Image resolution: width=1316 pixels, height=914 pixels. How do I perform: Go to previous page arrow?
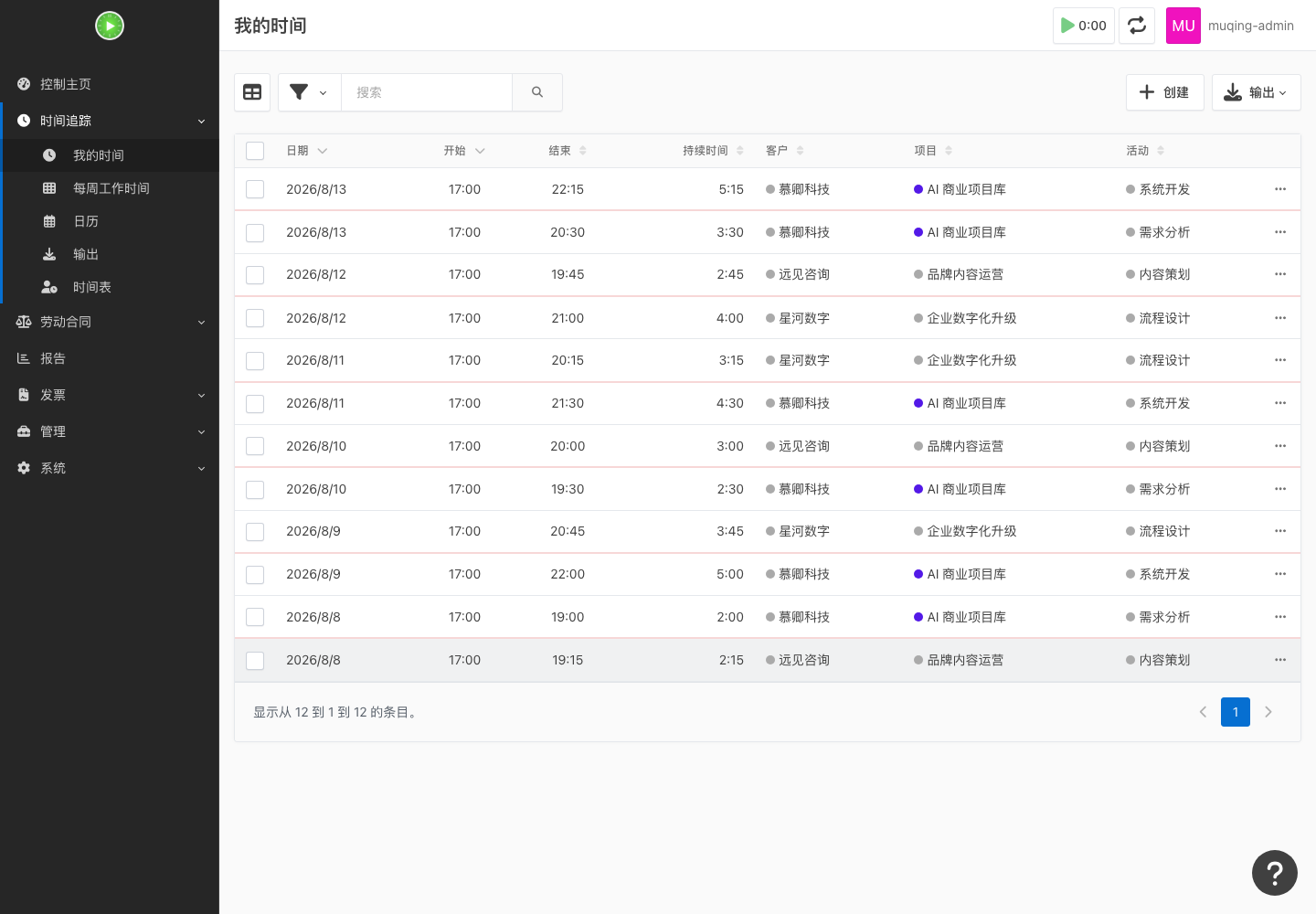point(1203,712)
